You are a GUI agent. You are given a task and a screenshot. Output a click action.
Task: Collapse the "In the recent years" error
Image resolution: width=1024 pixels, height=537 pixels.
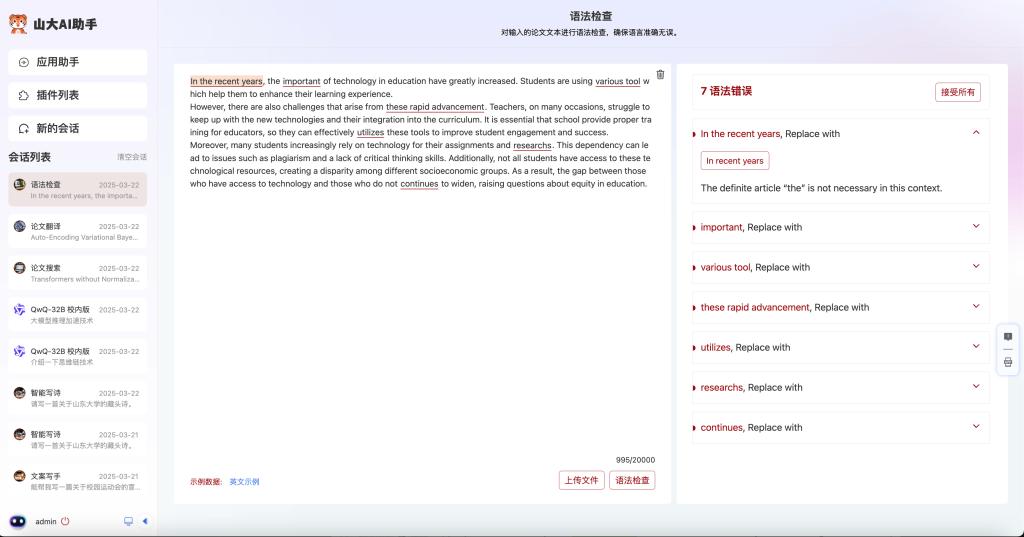click(x=976, y=133)
